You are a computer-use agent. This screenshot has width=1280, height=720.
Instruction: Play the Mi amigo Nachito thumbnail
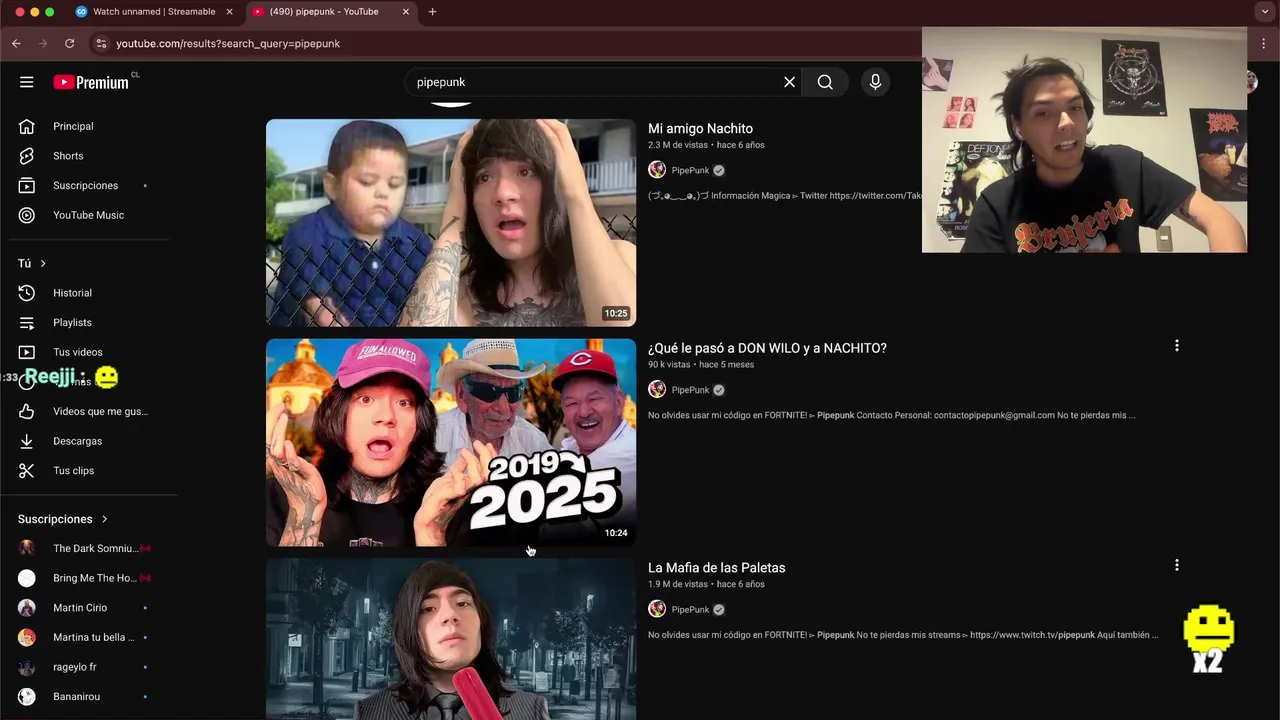[x=451, y=223]
